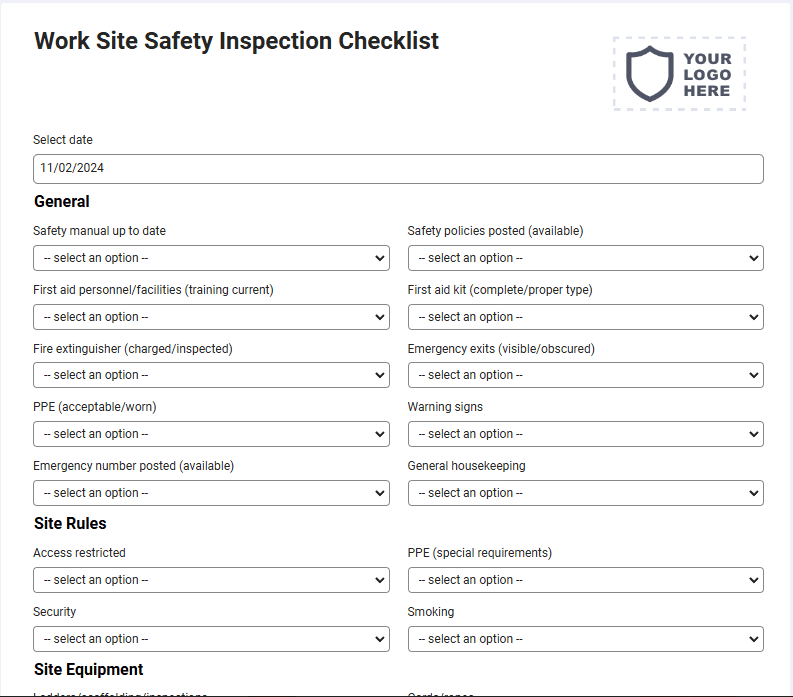Image resolution: width=793 pixels, height=697 pixels.
Task: Click the Site Equipment section heading
Action: tap(89, 670)
